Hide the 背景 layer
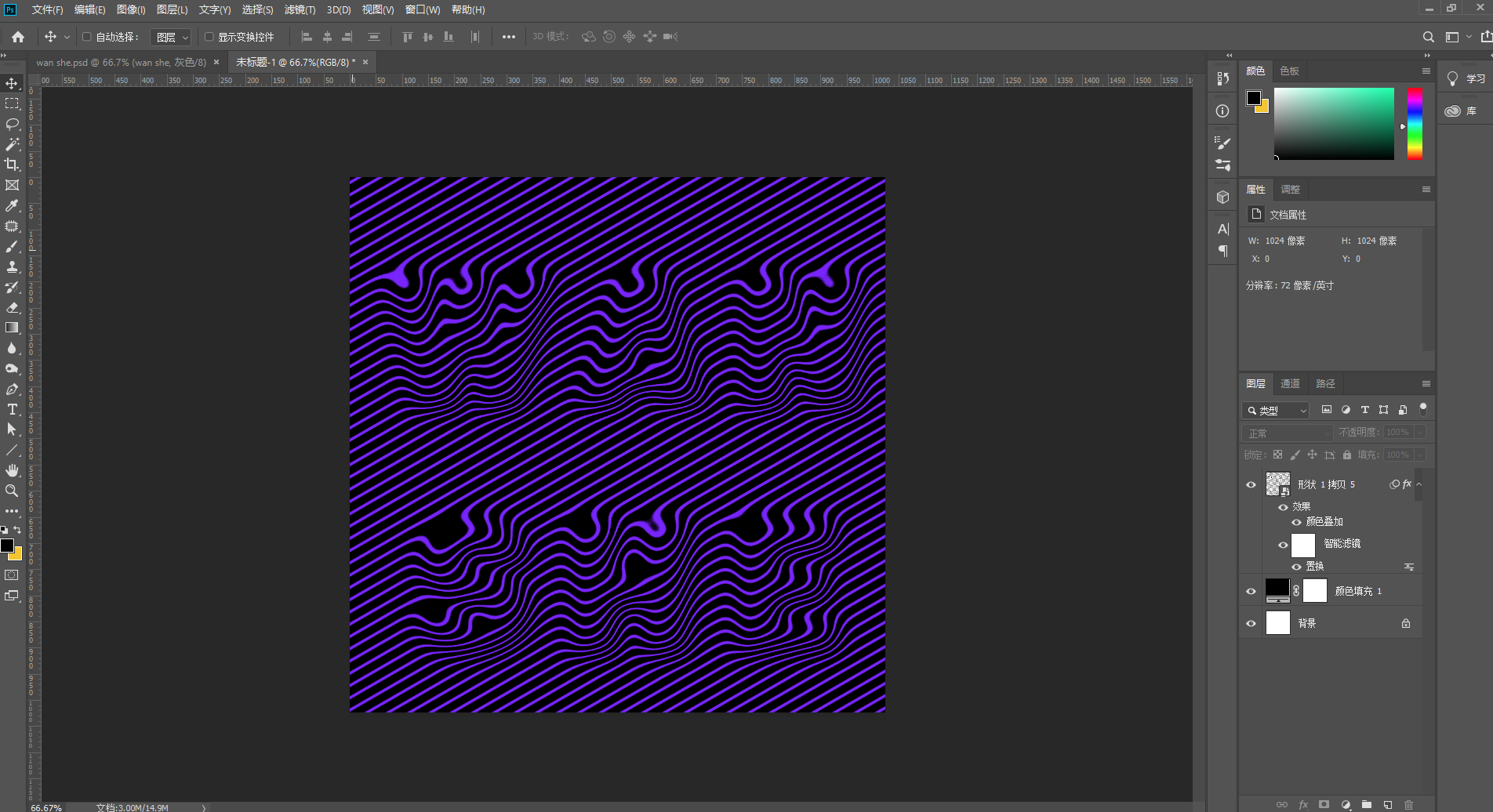The image size is (1493, 812). [1251, 623]
